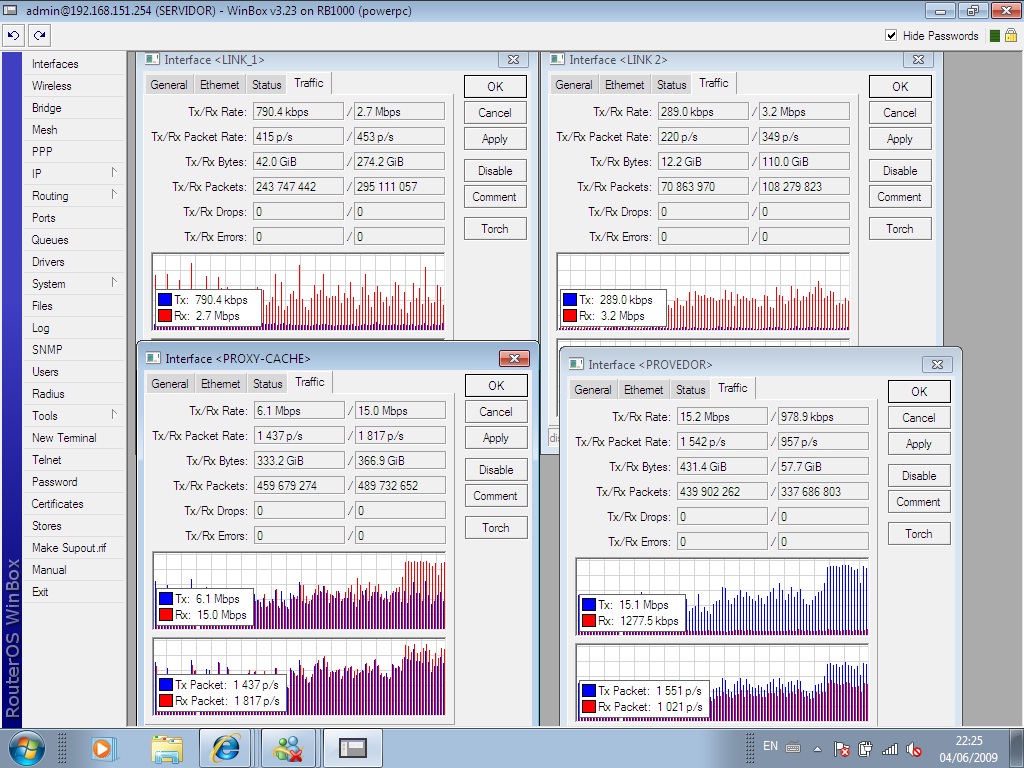The image size is (1024, 768).
Task: Open Interfaces in the sidebar menu
Action: click(74, 64)
